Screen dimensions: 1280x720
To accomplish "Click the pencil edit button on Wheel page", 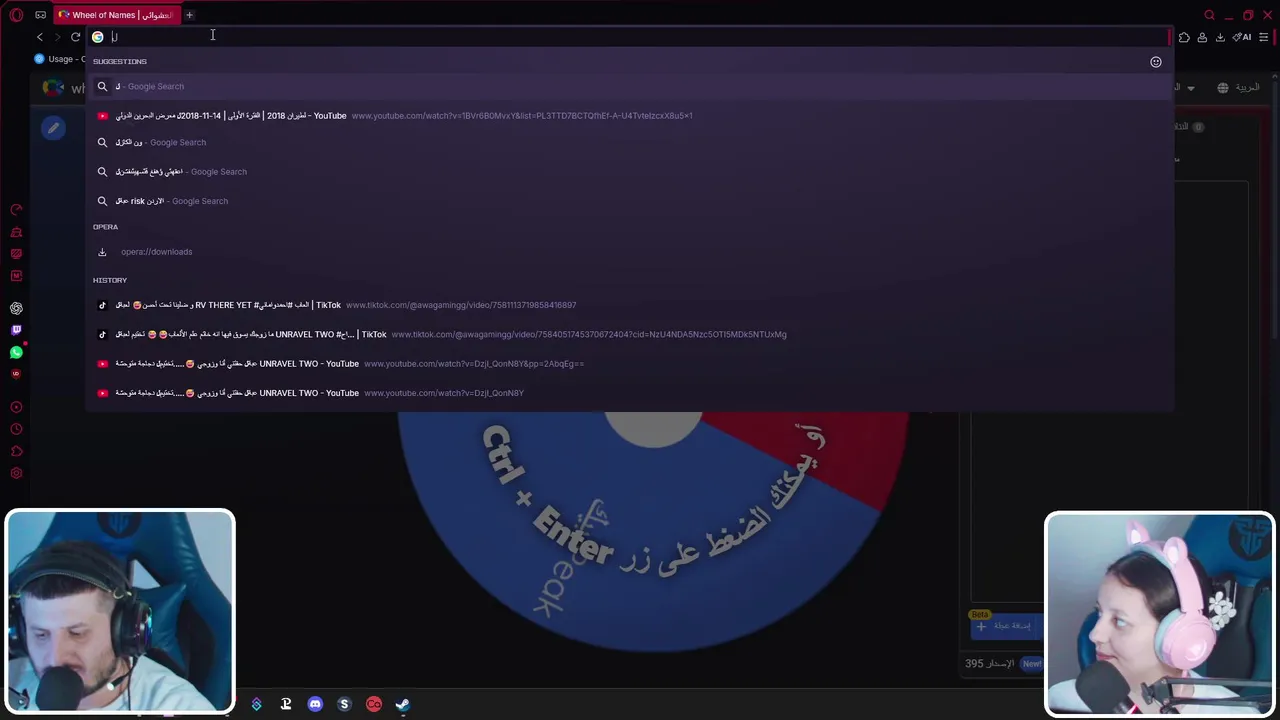I will [54, 128].
